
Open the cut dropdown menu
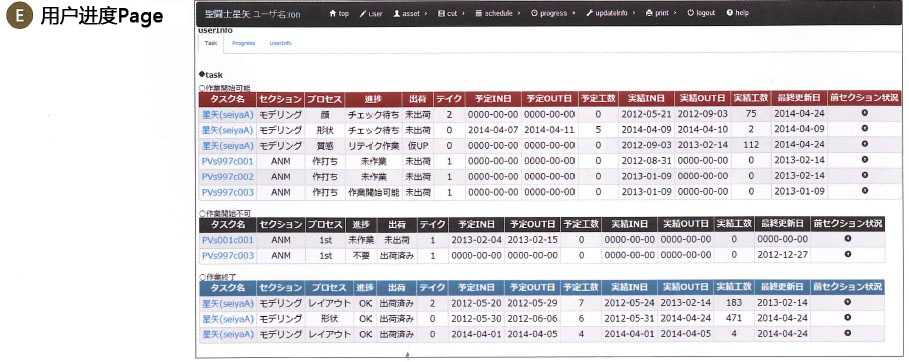452,13
